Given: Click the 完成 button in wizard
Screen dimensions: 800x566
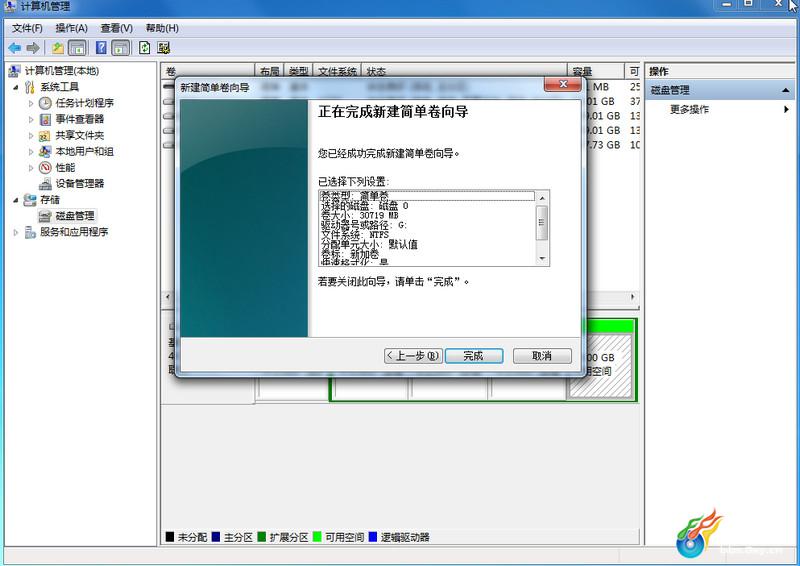Looking at the screenshot, I should click(x=474, y=356).
